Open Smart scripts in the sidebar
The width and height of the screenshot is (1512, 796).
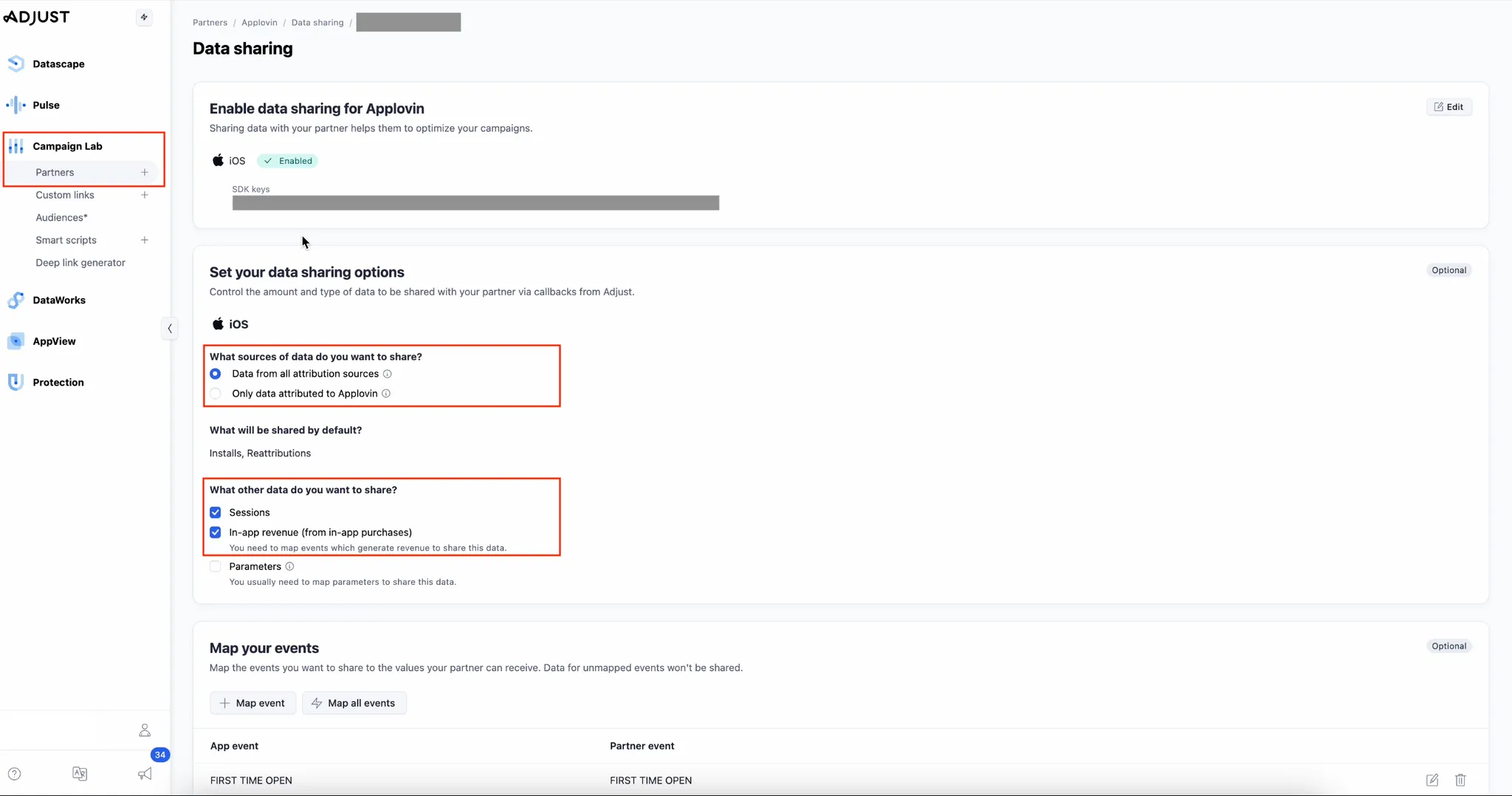(x=66, y=240)
